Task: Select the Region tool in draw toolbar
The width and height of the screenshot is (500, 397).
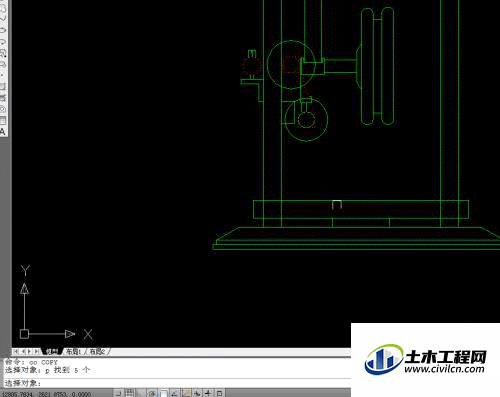Action: pyautogui.click(x=3, y=109)
